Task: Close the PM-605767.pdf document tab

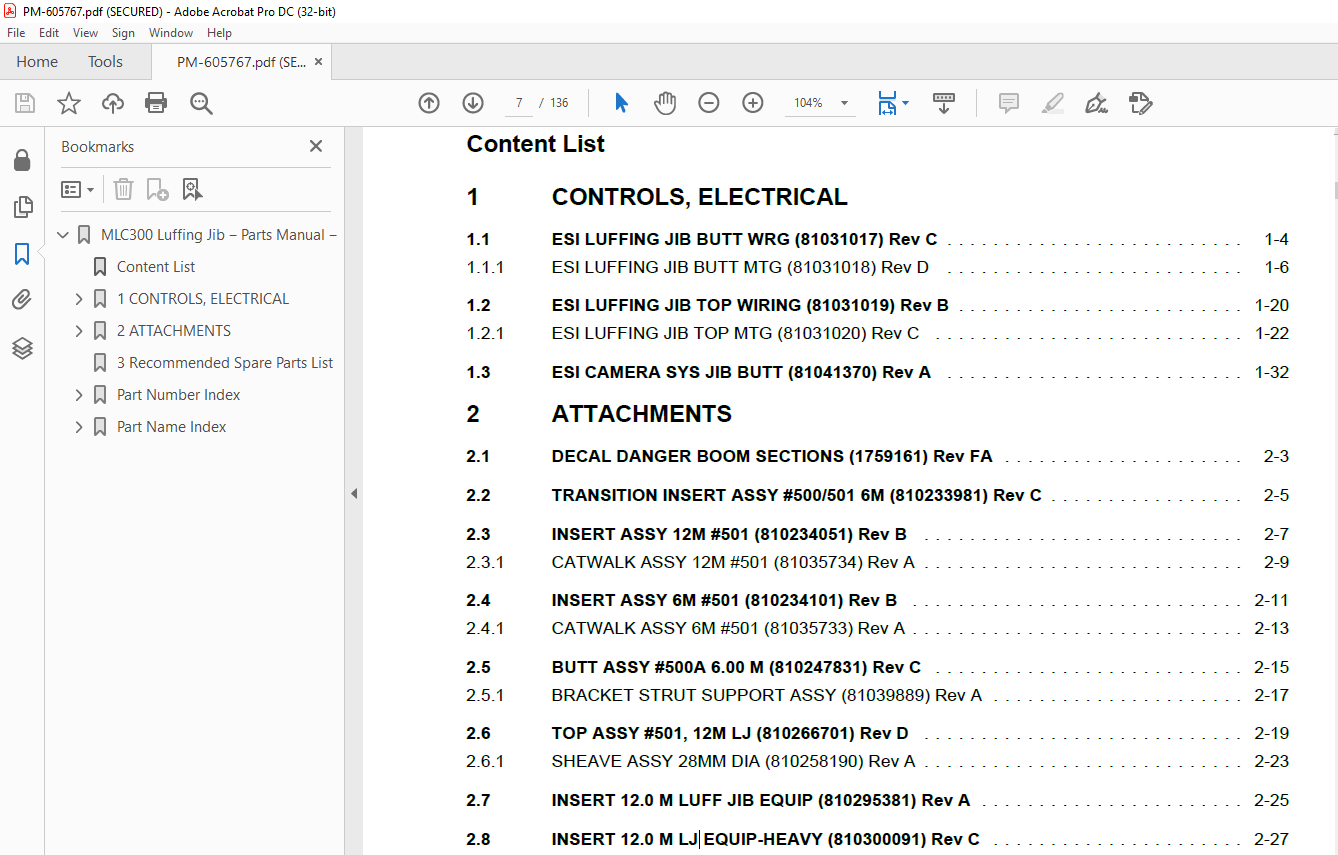Action: (x=318, y=62)
